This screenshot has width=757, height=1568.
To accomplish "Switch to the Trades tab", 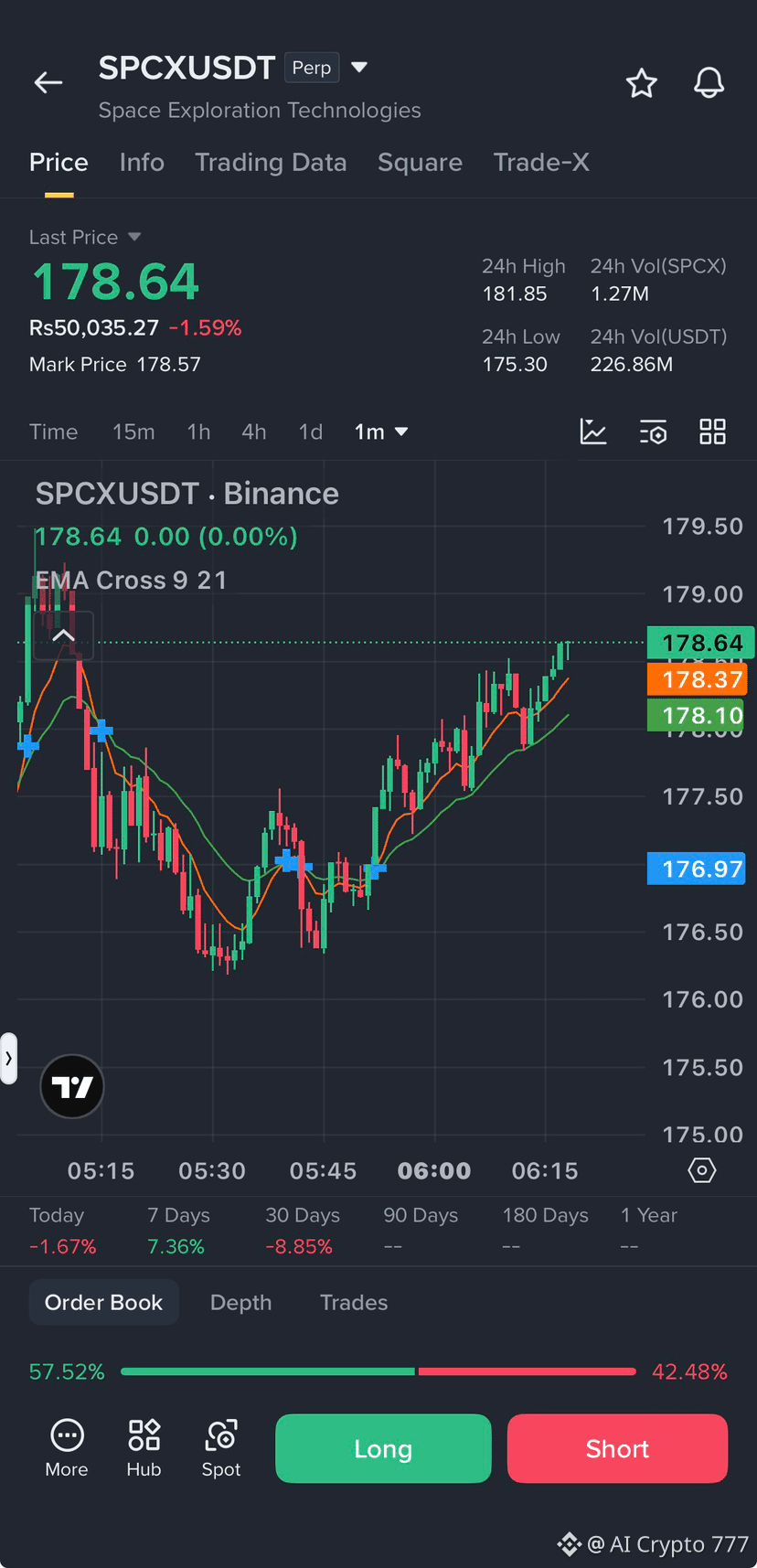I will pyautogui.click(x=354, y=1302).
